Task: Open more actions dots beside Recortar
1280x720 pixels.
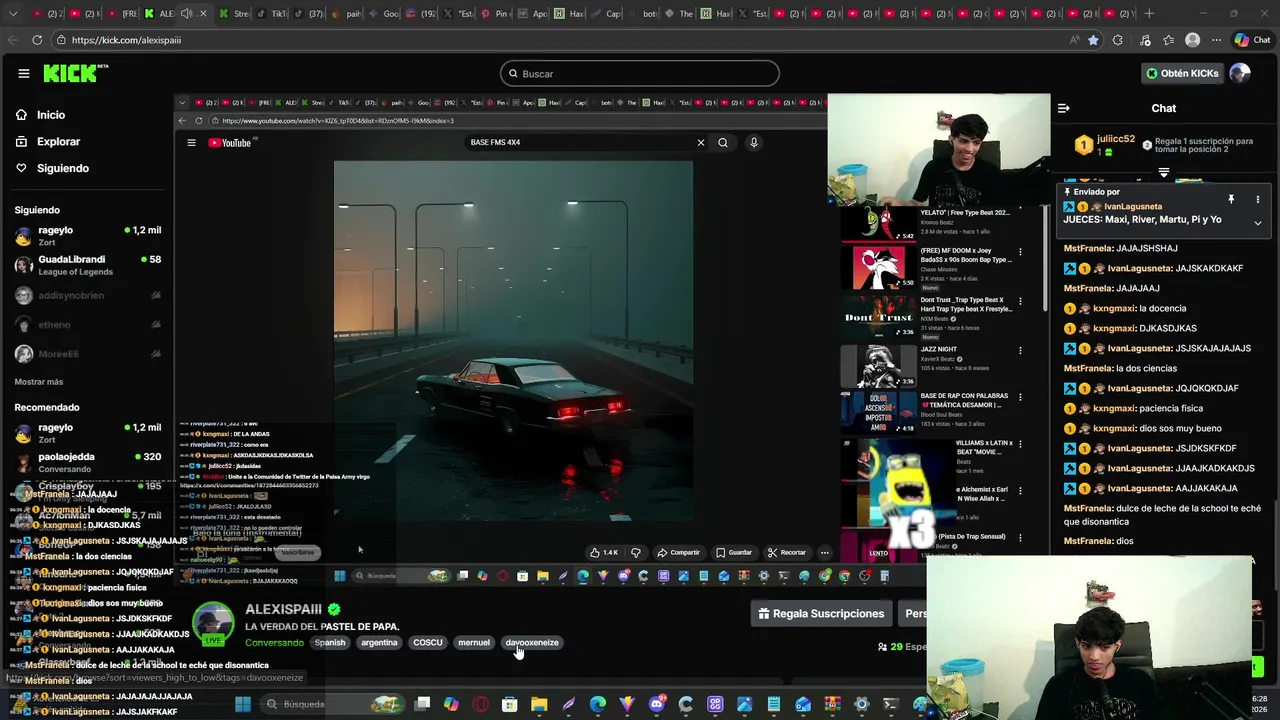Action: point(824,552)
